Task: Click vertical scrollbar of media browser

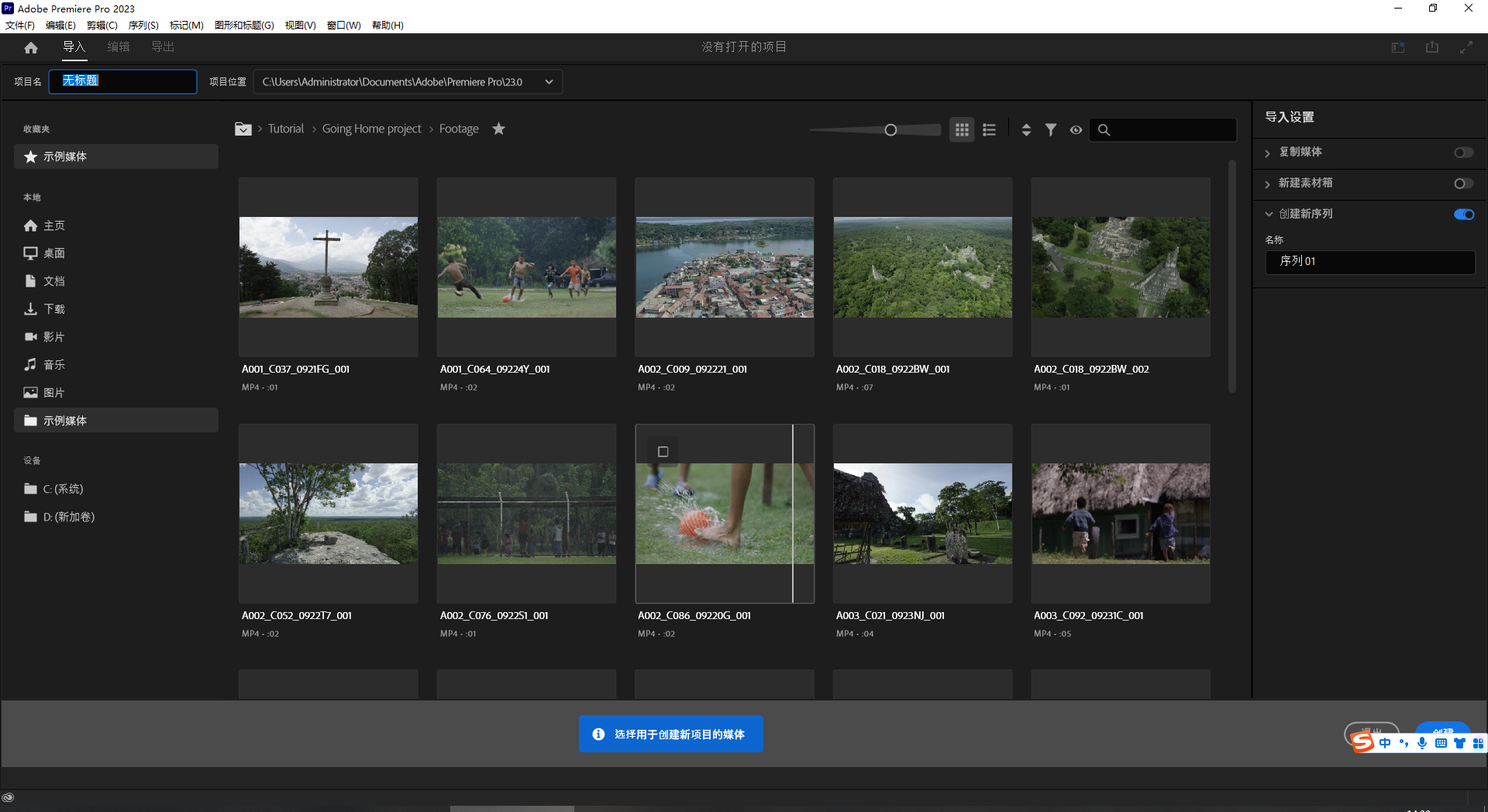Action: 1232,276
